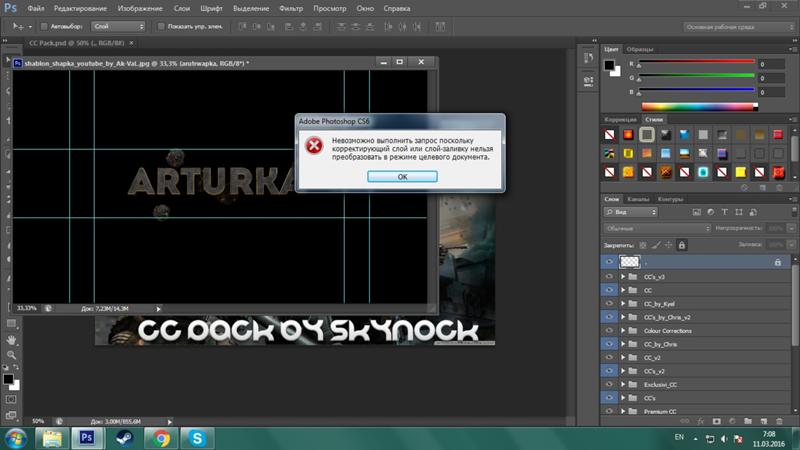800x450 pixels.
Task: Click the top layer thumbnail in Layers panel
Action: [629, 262]
